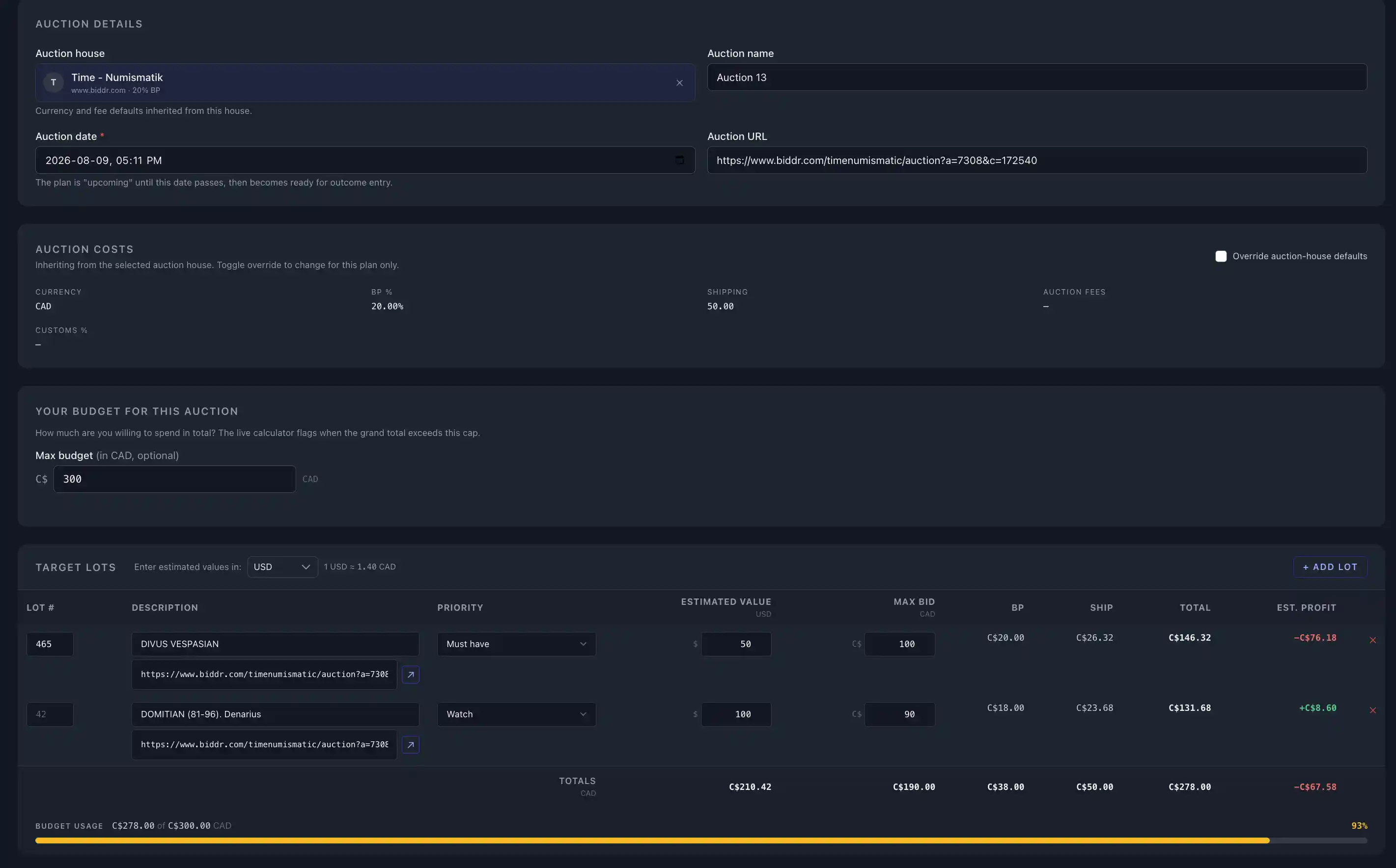This screenshot has width=1396, height=868.
Task: Clear the selected Time - Numismatik auction house
Action: click(679, 82)
